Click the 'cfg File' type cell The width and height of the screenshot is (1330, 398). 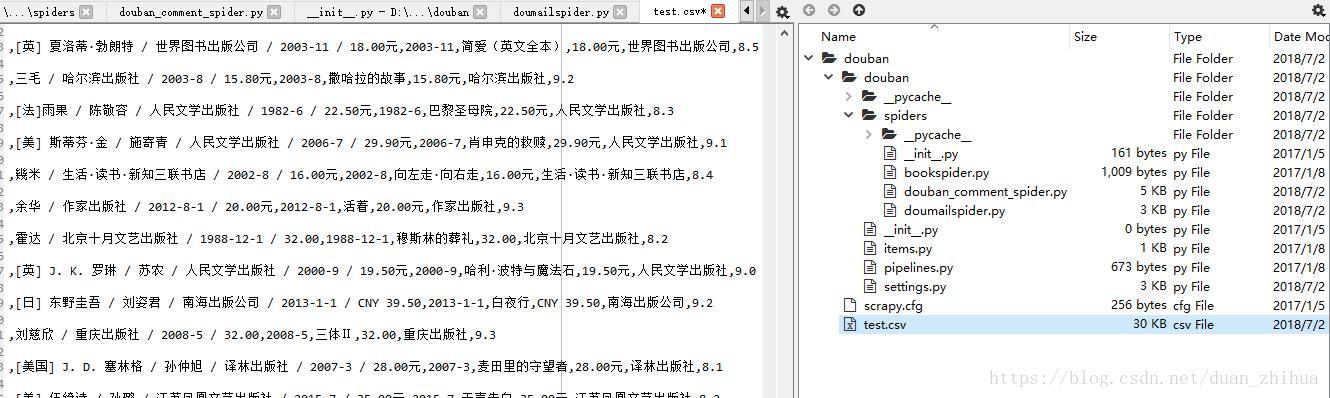[x=1193, y=305]
